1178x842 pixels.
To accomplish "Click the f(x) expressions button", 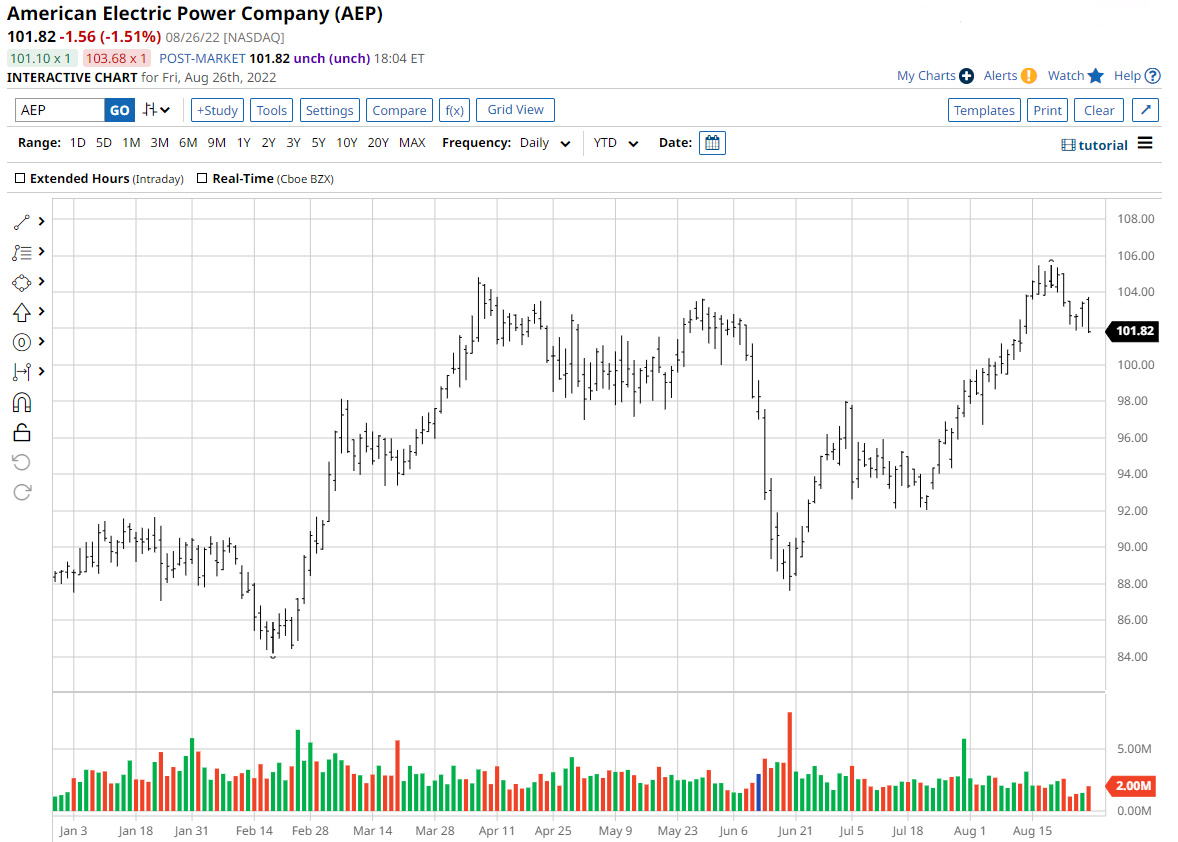I will pyautogui.click(x=455, y=110).
